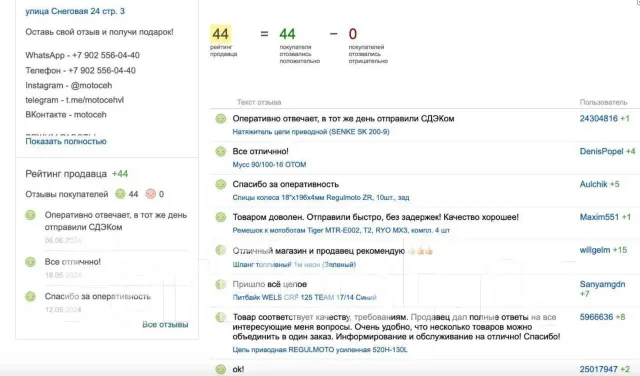Click the smiley icon beside sidebar review Спасибо за оперативность
Screen dimensions: 640x376
tap(31, 296)
